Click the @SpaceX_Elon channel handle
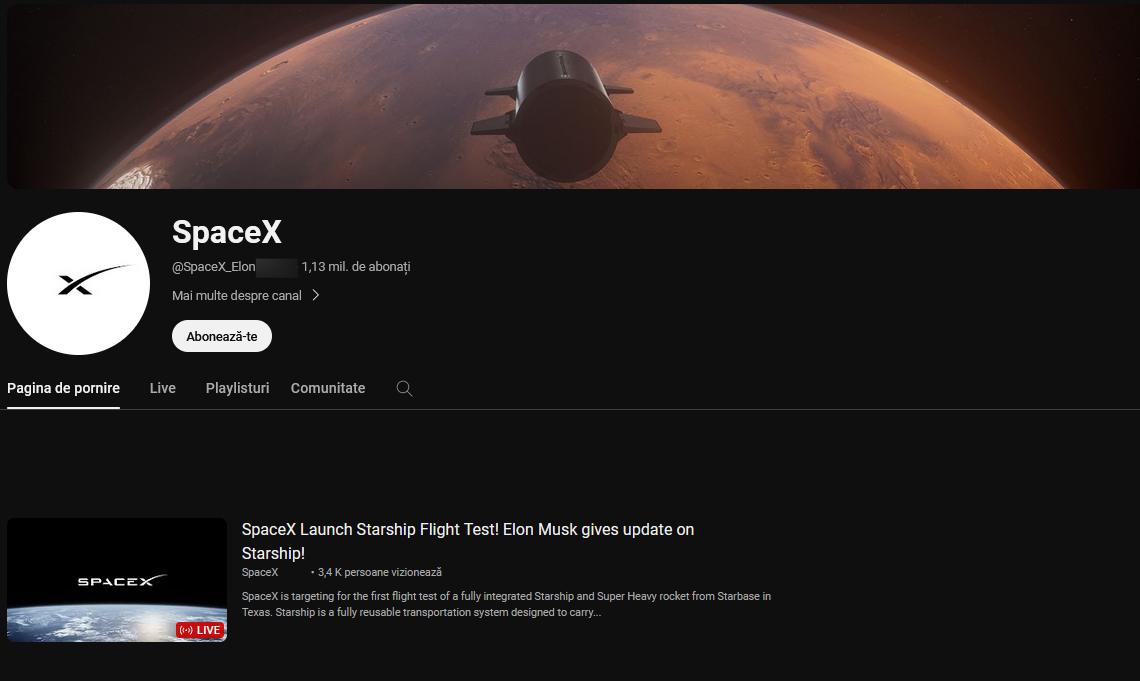Image resolution: width=1140 pixels, height=681 pixels. (214, 267)
